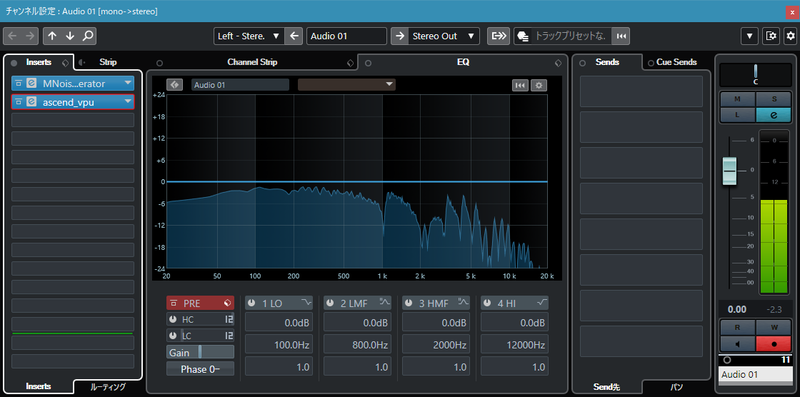Toggle record enable red button
800x397 pixels.
pos(773,343)
